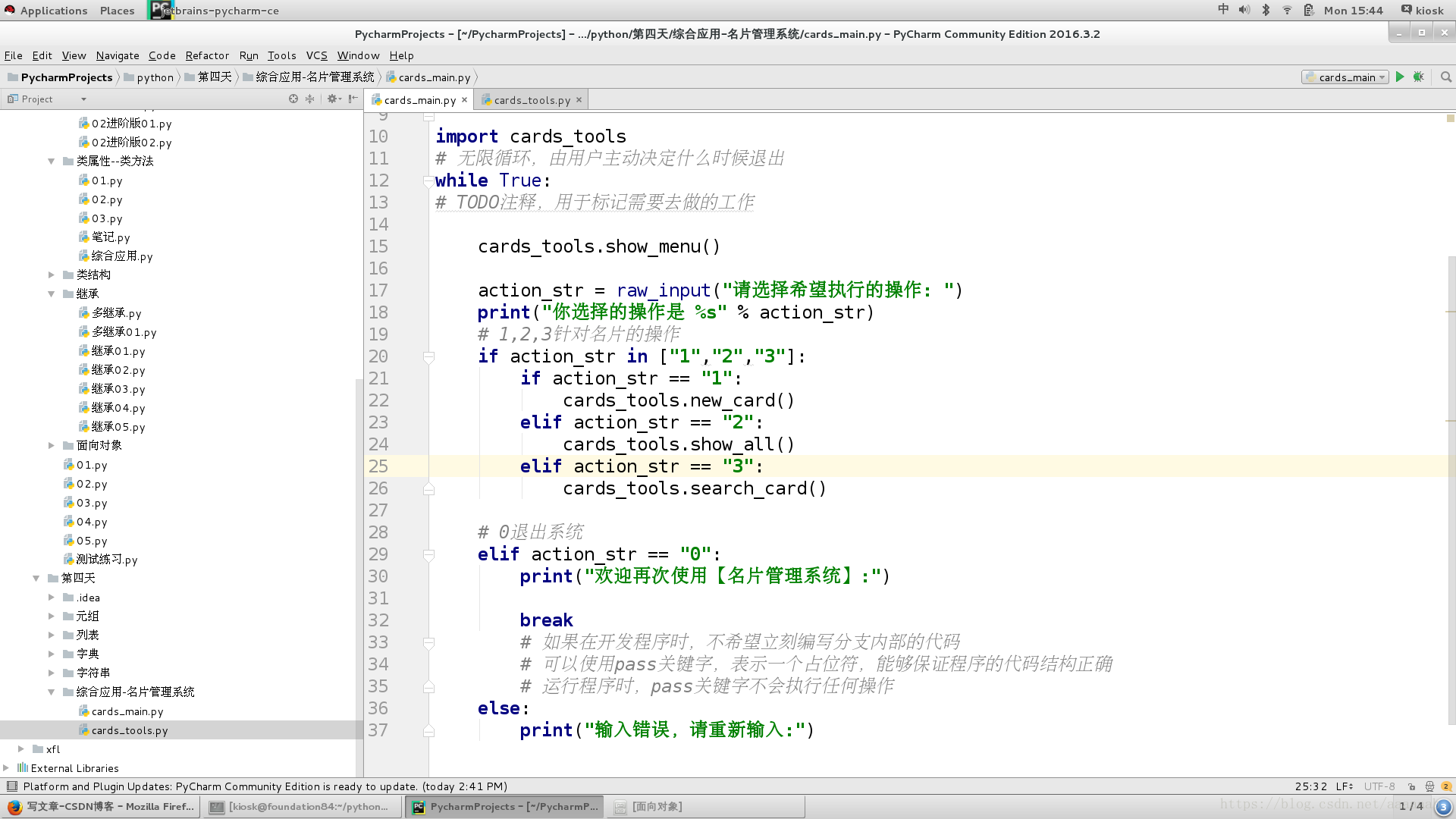Collapse the 第四天 folder
Screen dimensions: 1456x819
pos(36,578)
